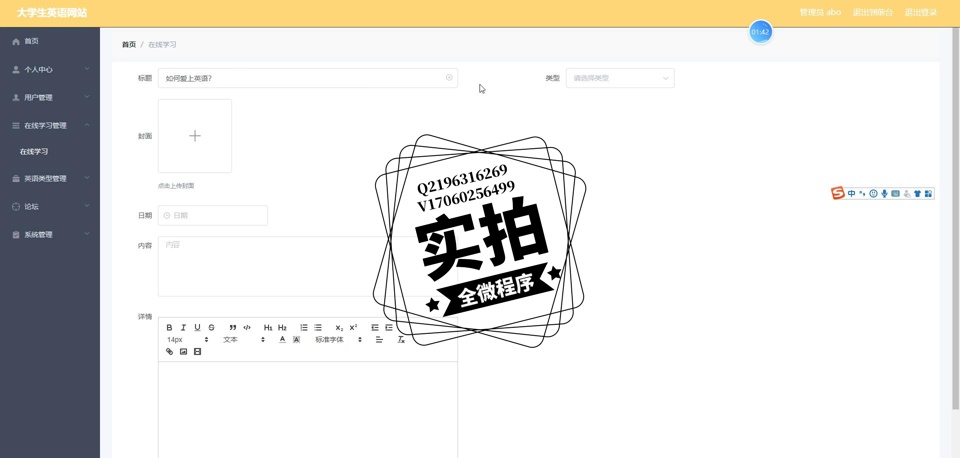Click the 退出登录 link in header
Screen dimensions: 960x458
pos(920,13)
